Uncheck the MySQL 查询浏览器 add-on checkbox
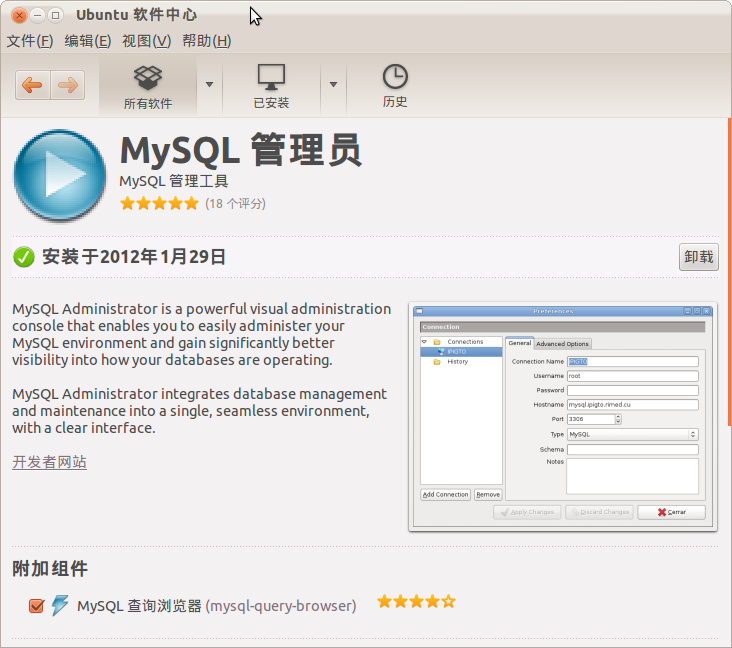Viewport: 732px width, 648px height. pyautogui.click(x=36, y=606)
